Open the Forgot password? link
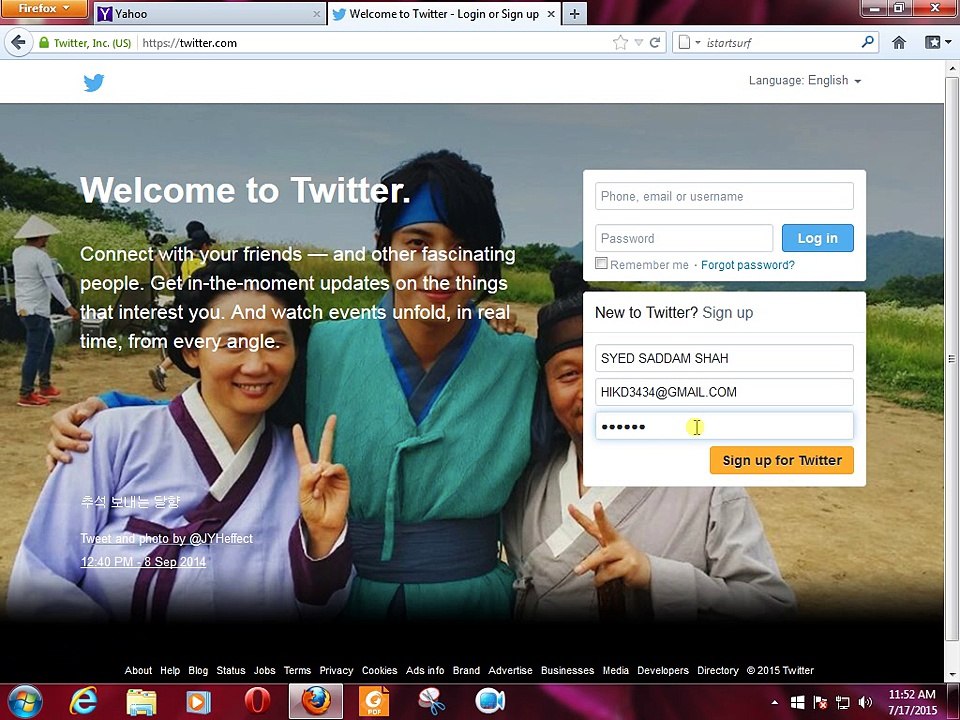960x720 pixels. click(748, 265)
